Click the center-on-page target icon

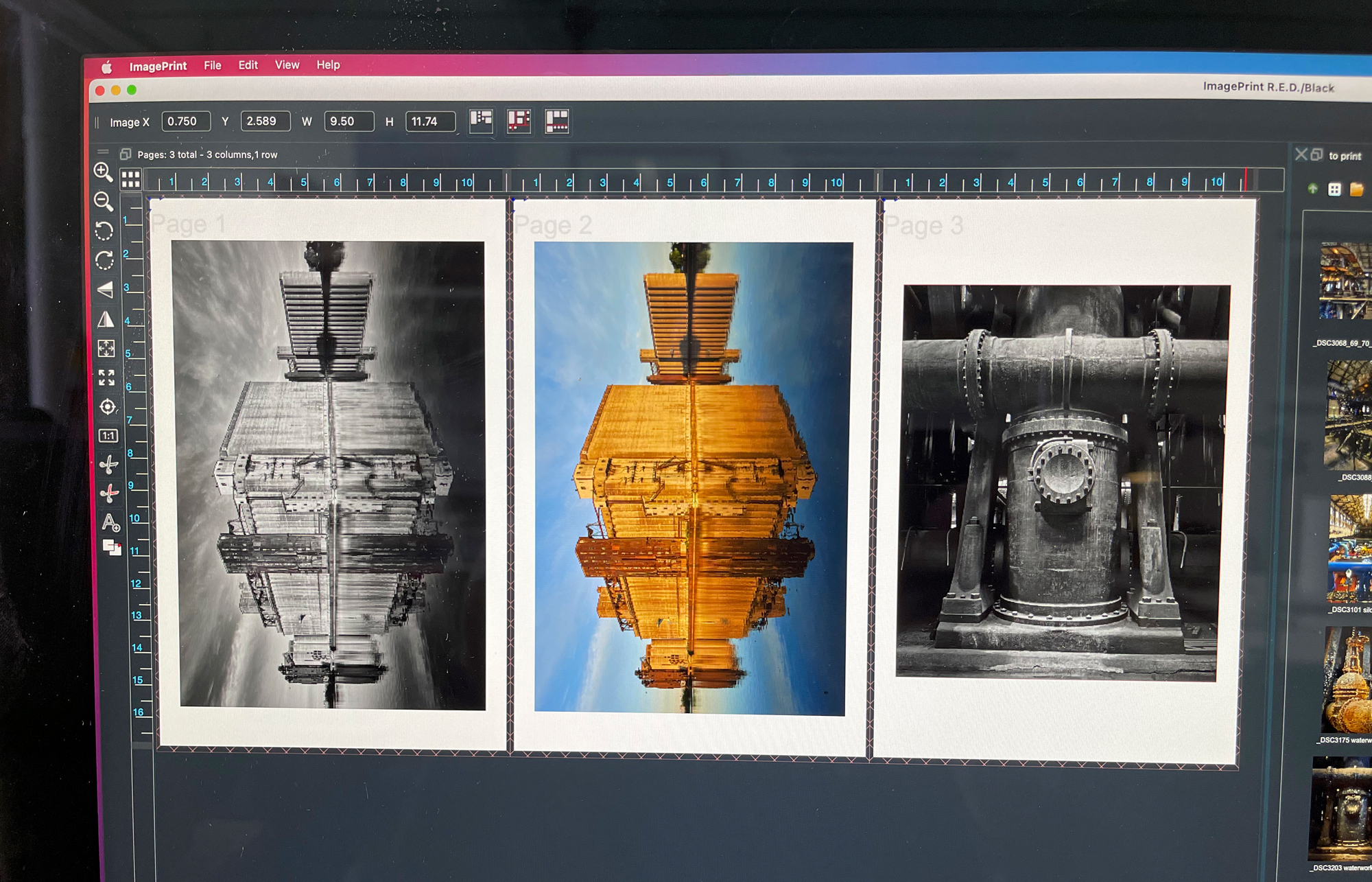click(107, 407)
